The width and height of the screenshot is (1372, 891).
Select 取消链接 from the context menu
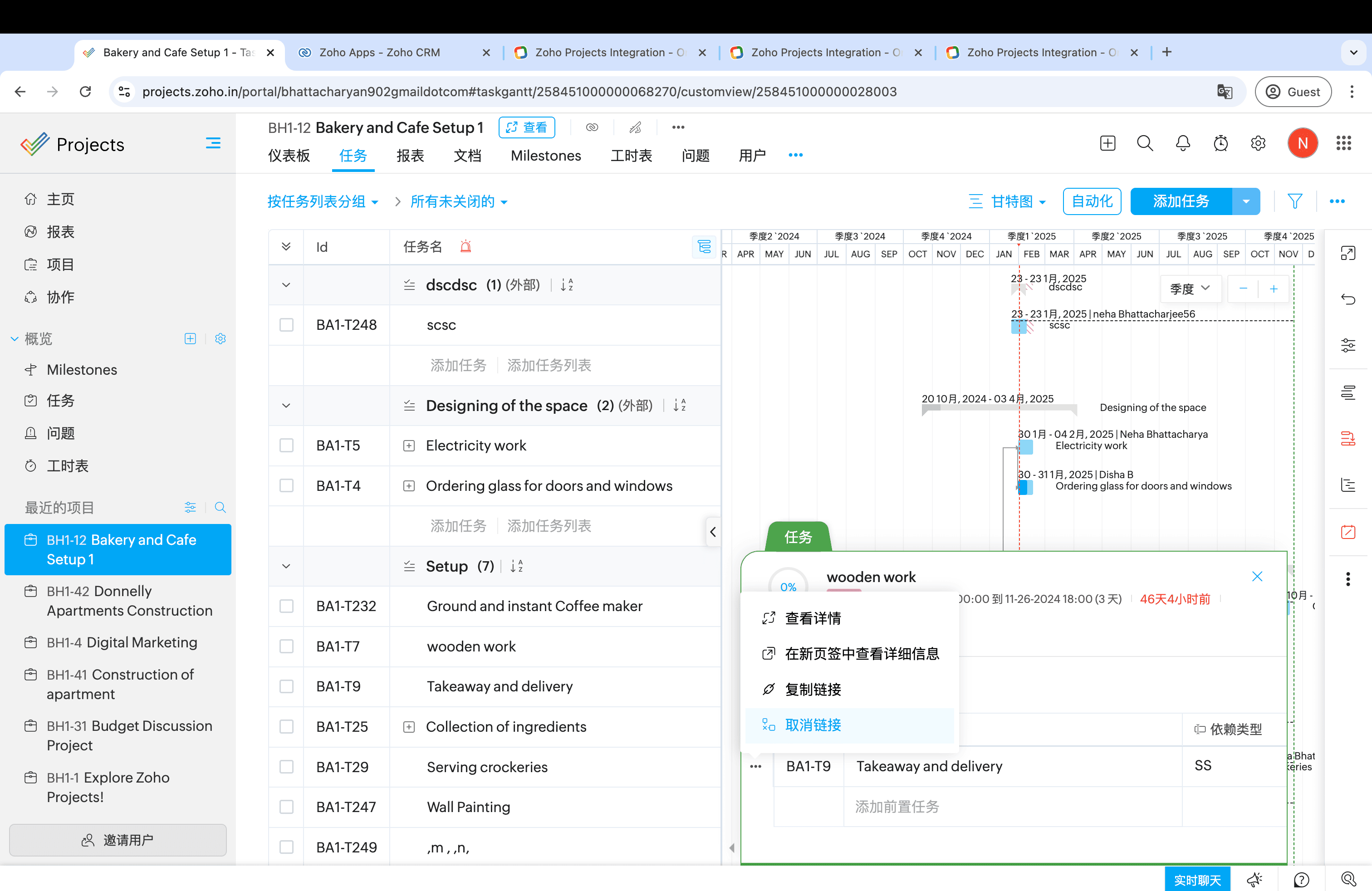pyautogui.click(x=813, y=725)
